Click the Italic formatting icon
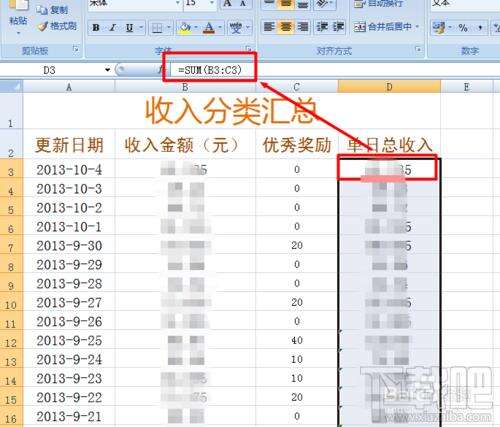Image resolution: width=500 pixels, height=427 pixels. [113, 28]
